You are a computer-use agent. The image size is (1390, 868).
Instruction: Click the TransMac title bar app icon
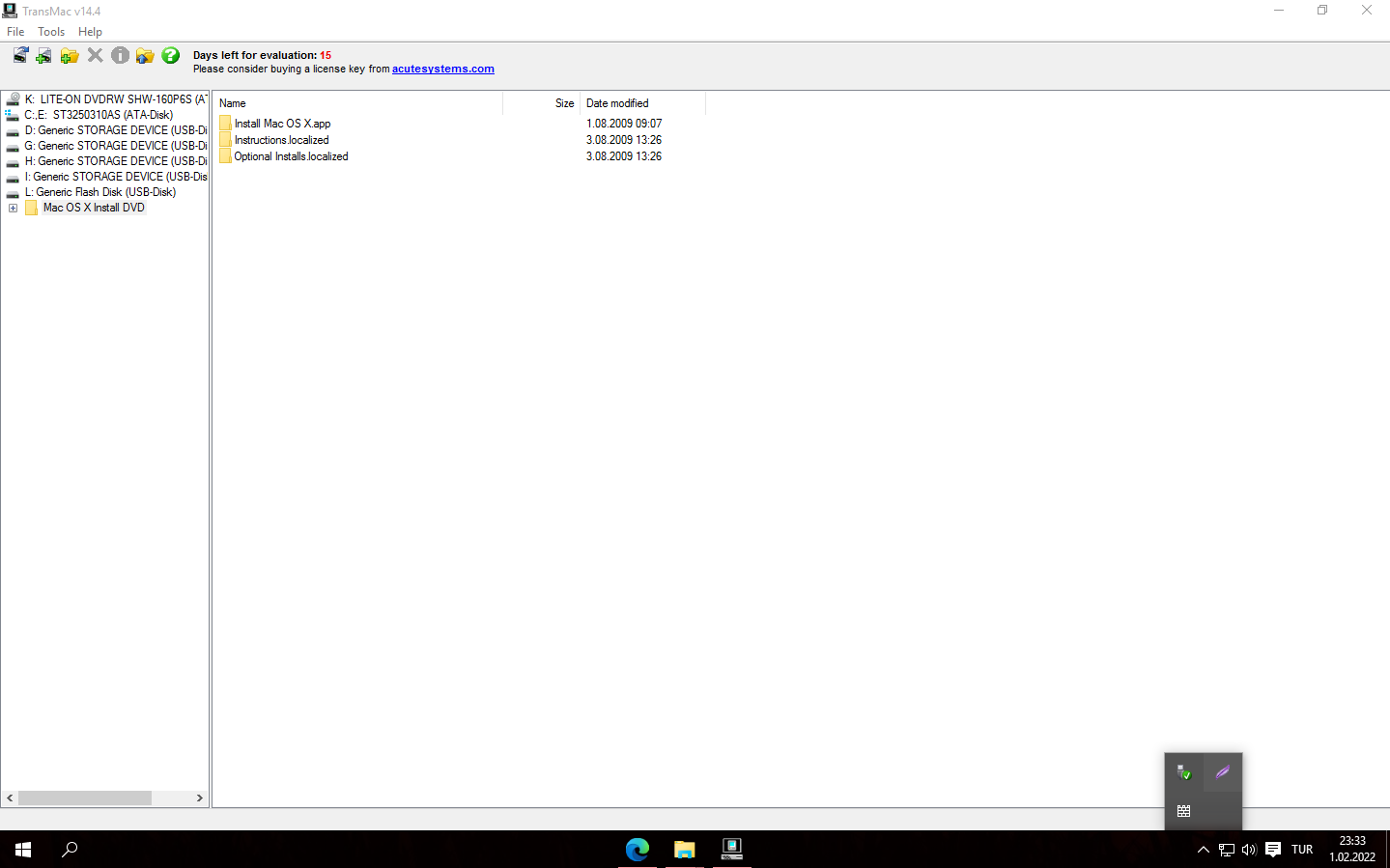tap(10, 11)
